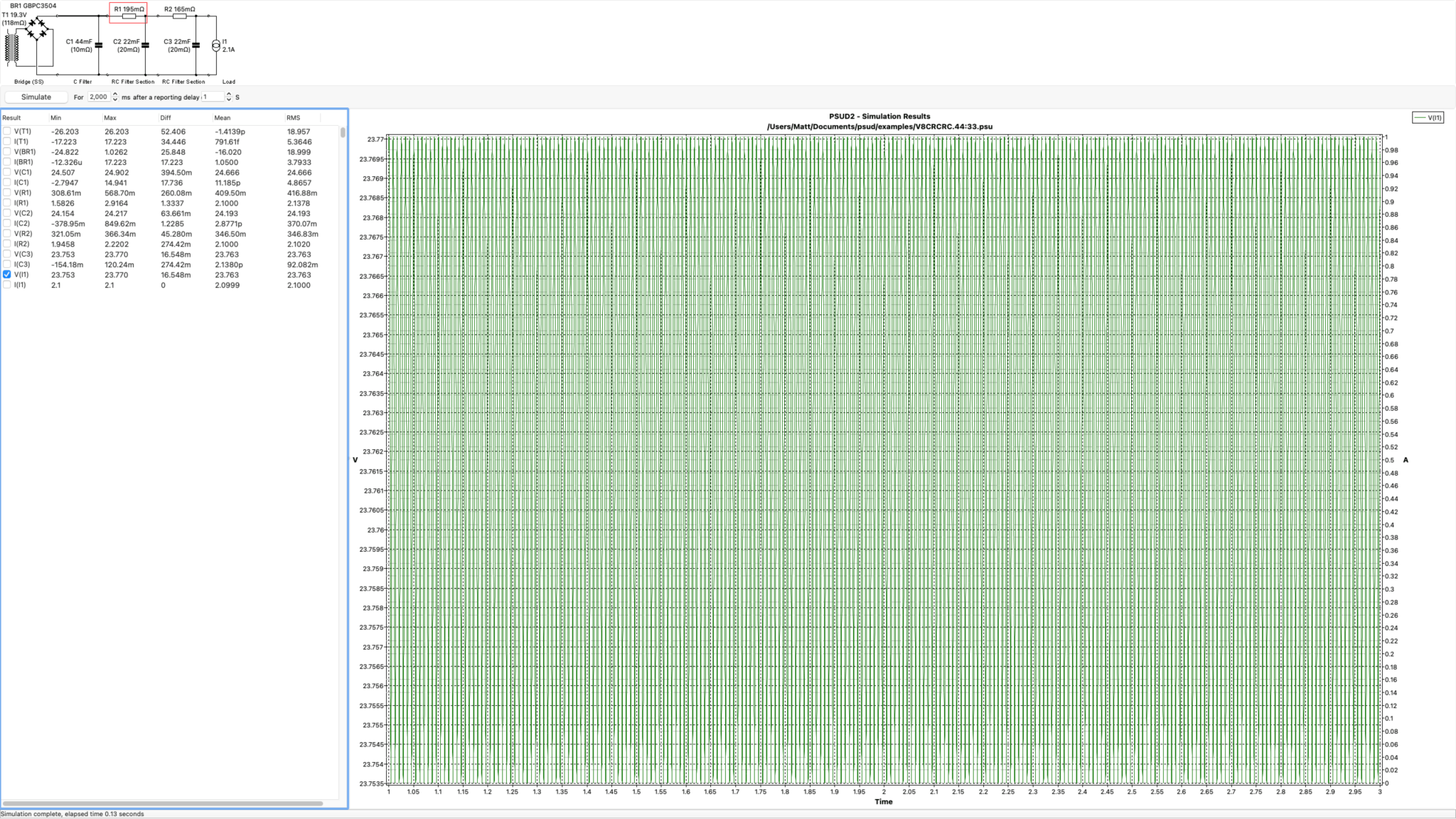Enable the V(R1) trace checkbox
The height and width of the screenshot is (819, 1456).
click(x=7, y=193)
